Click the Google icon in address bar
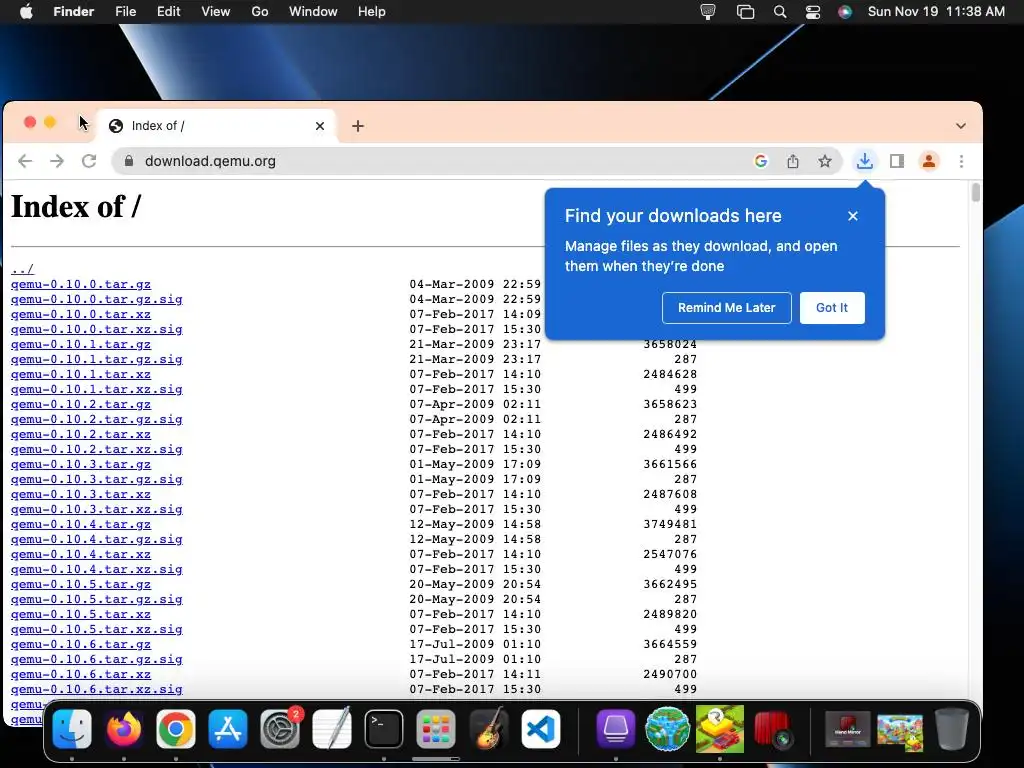 [x=761, y=161]
